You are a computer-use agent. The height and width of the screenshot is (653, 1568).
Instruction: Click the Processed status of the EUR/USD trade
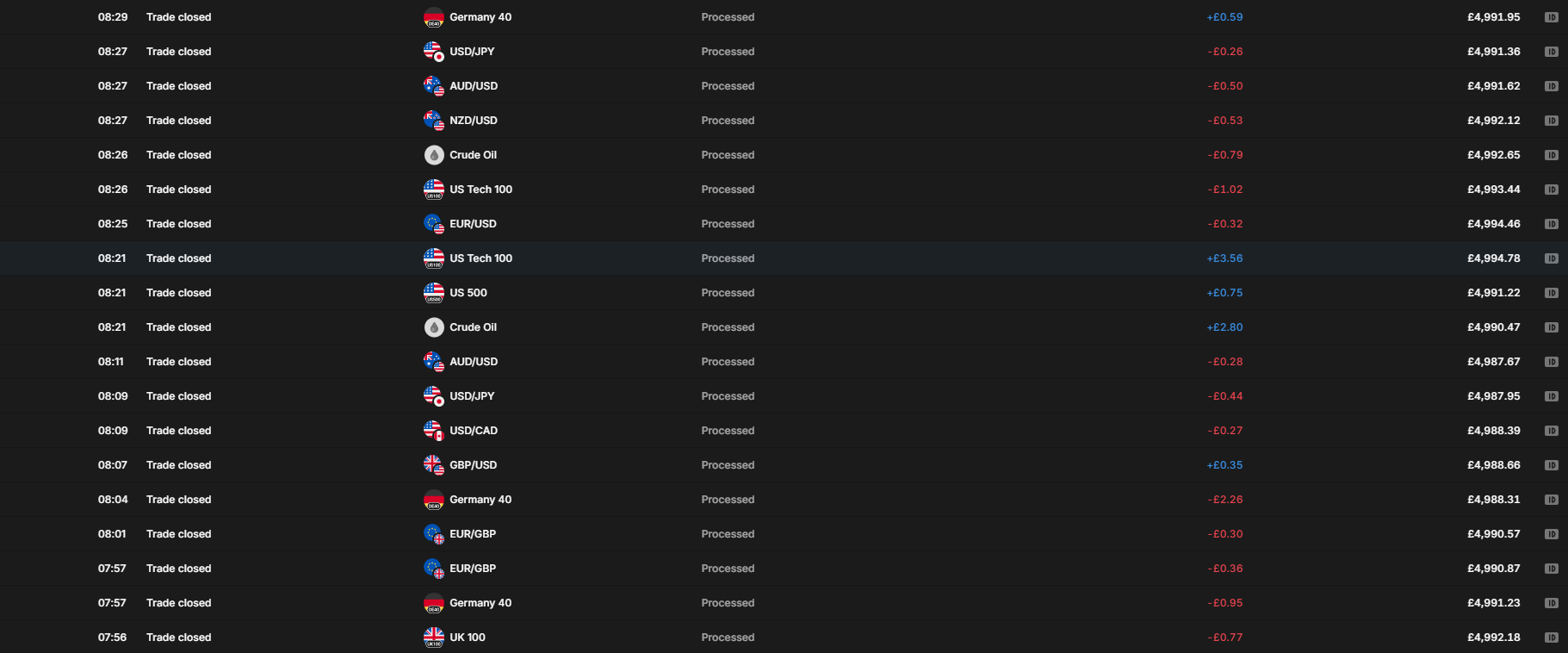[x=728, y=223]
